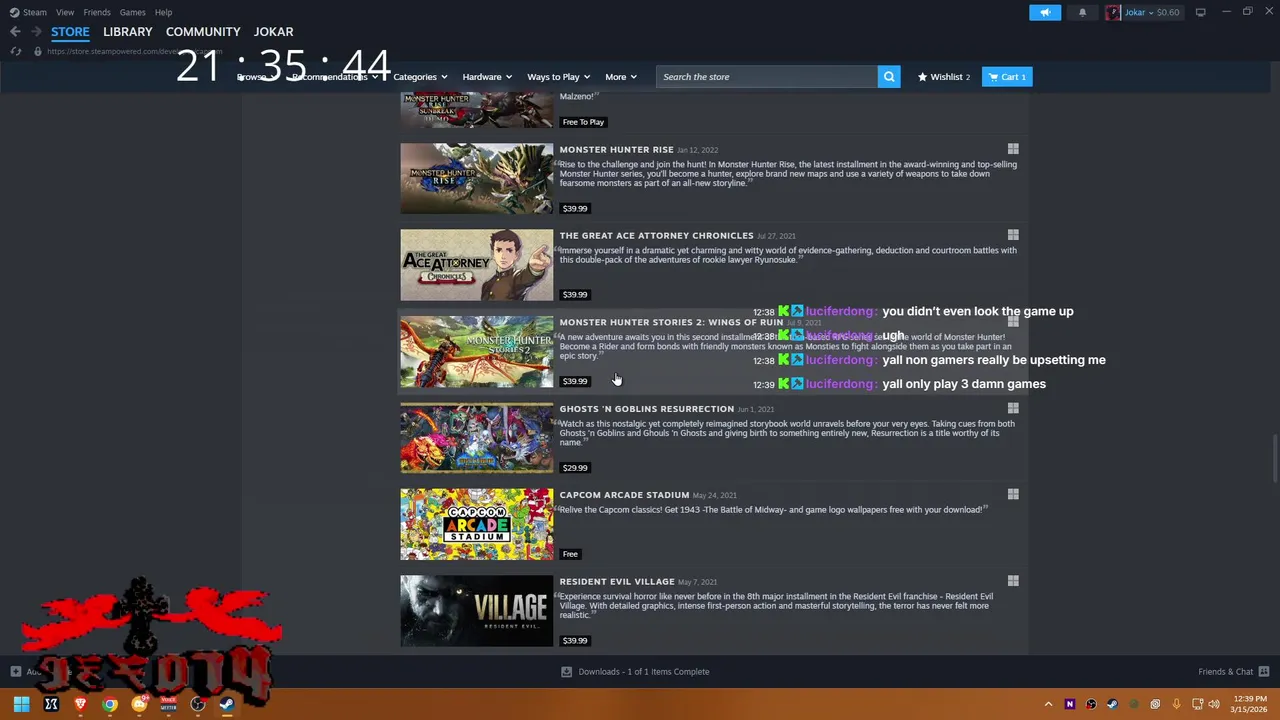This screenshot has width=1280, height=720.
Task: Open Windows Start menu
Action: [21, 704]
